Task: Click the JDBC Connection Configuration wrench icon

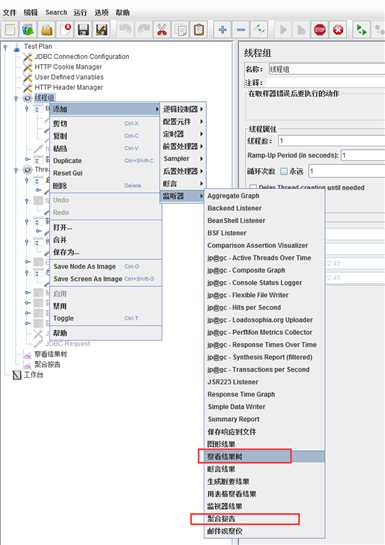Action: 27,57
